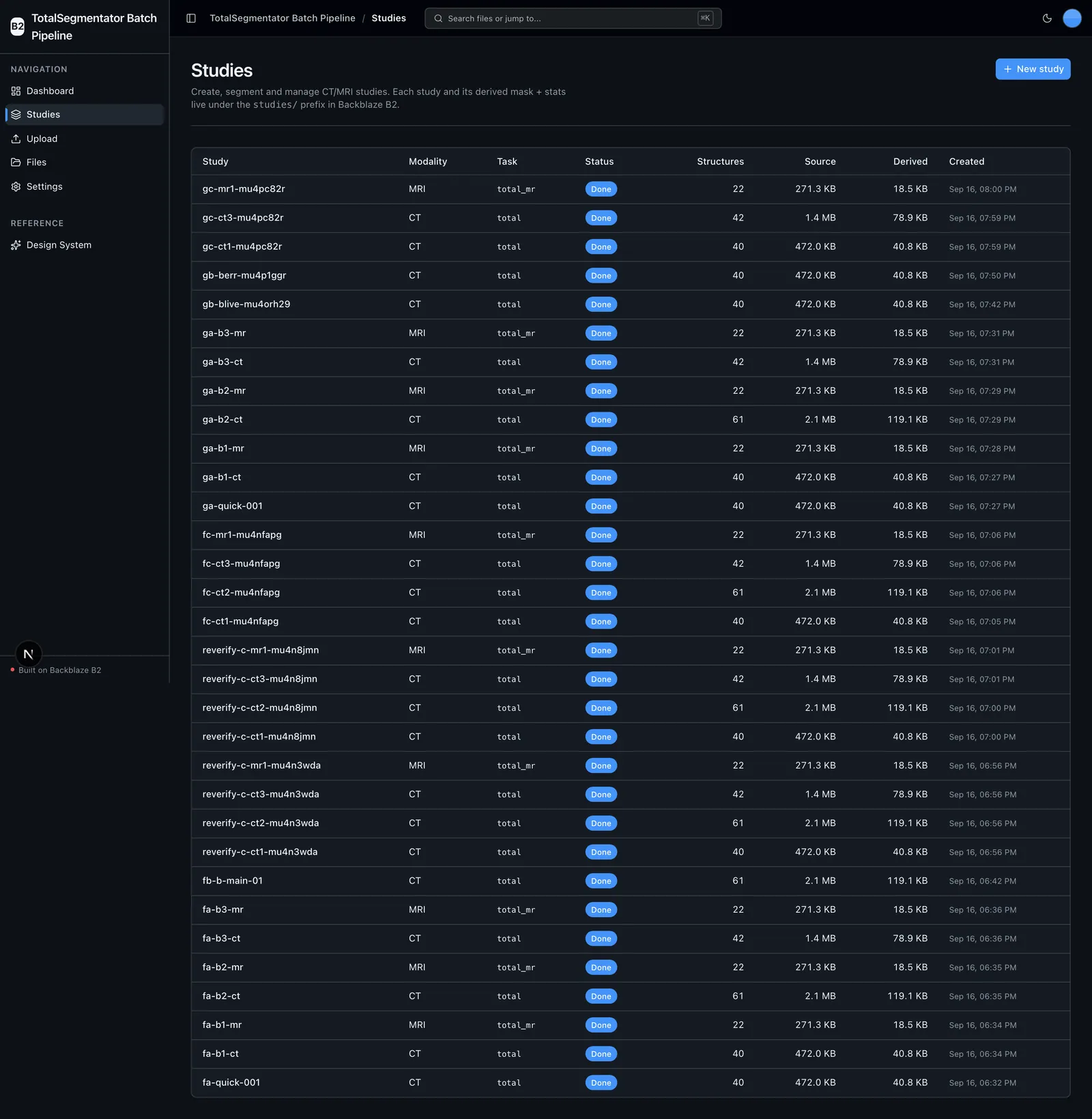
Task: Open study ga-b3-mr
Action: pos(224,333)
